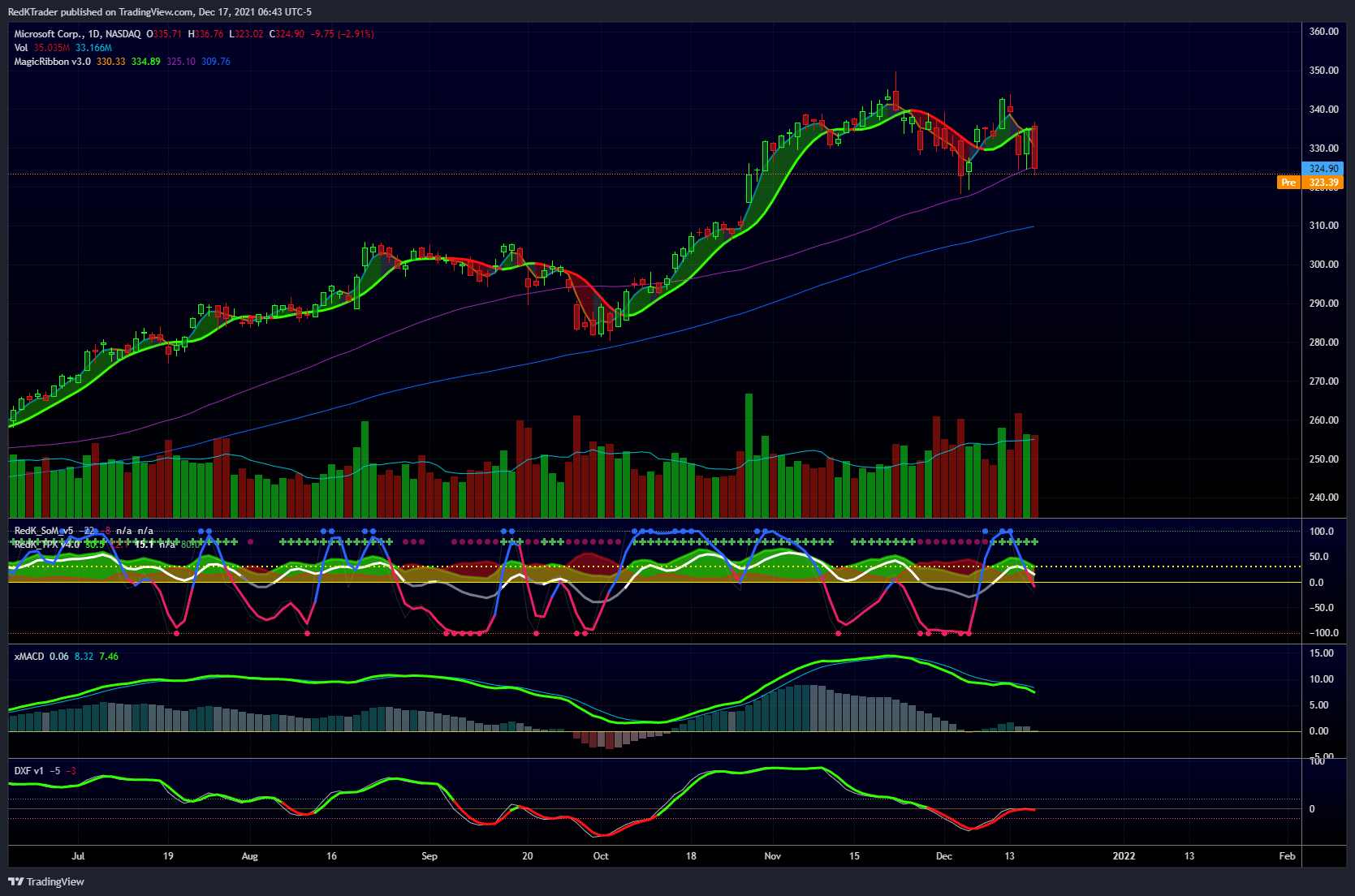The height and width of the screenshot is (896, 1355).
Task: Click the 240.00 price axis label
Action: (x=1324, y=498)
